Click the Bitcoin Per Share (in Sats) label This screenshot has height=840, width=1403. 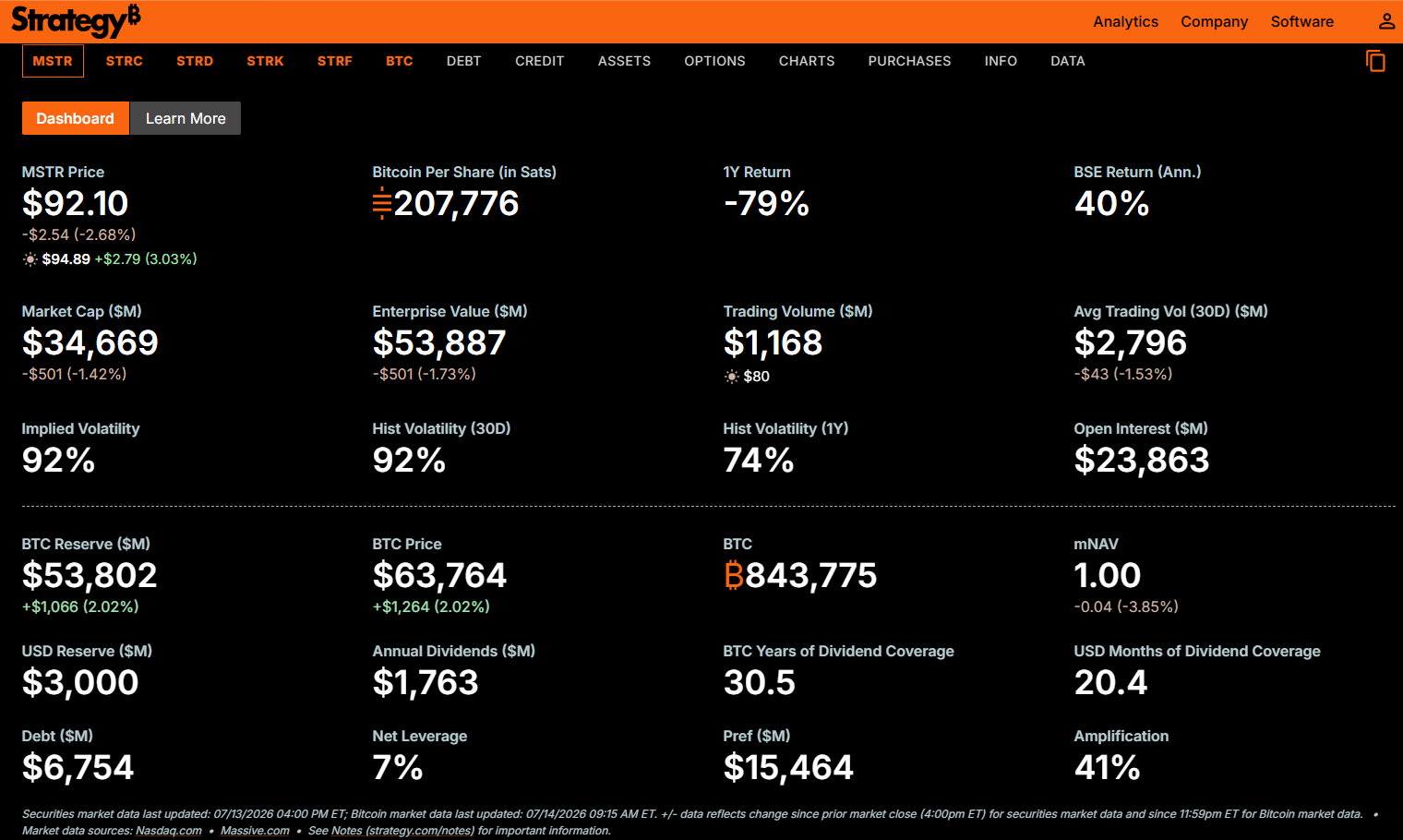point(464,172)
